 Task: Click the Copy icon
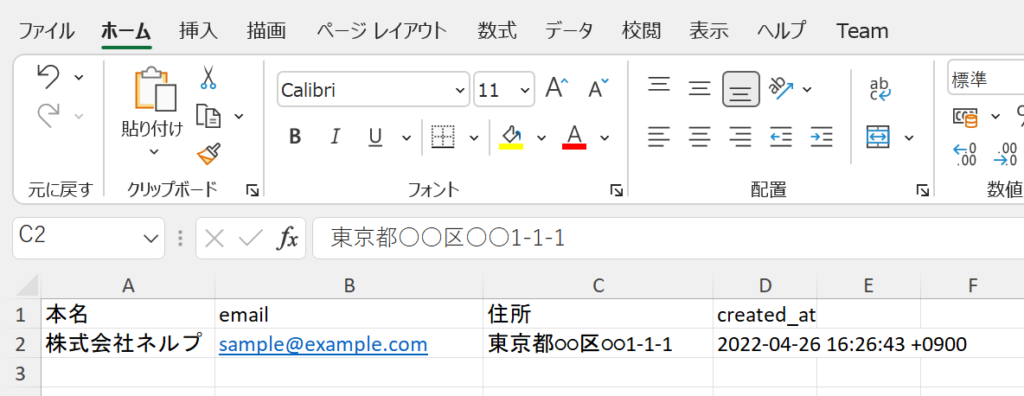[x=209, y=116]
